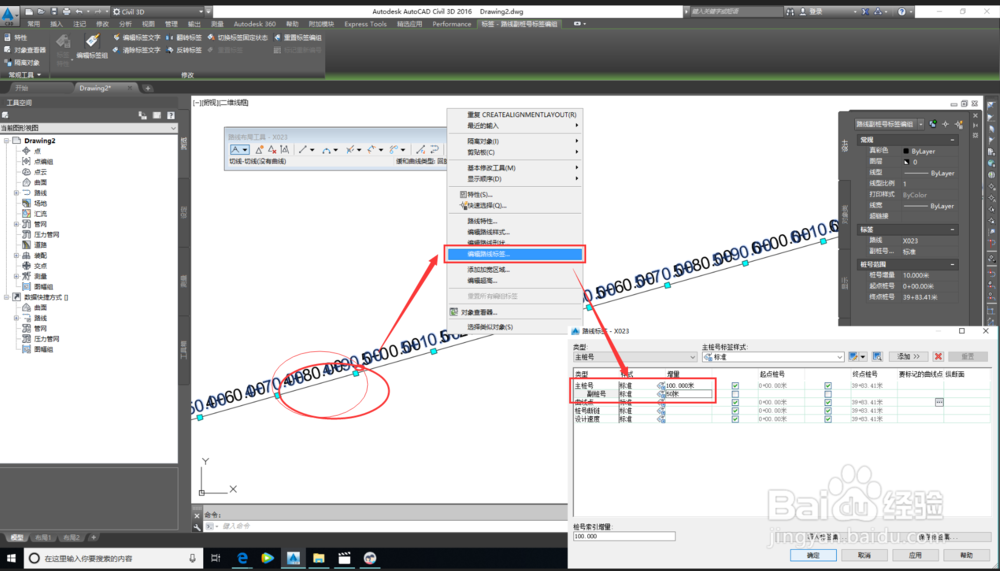1000x571 pixels.
Task: Click the 添加 >> button
Action: point(908,357)
